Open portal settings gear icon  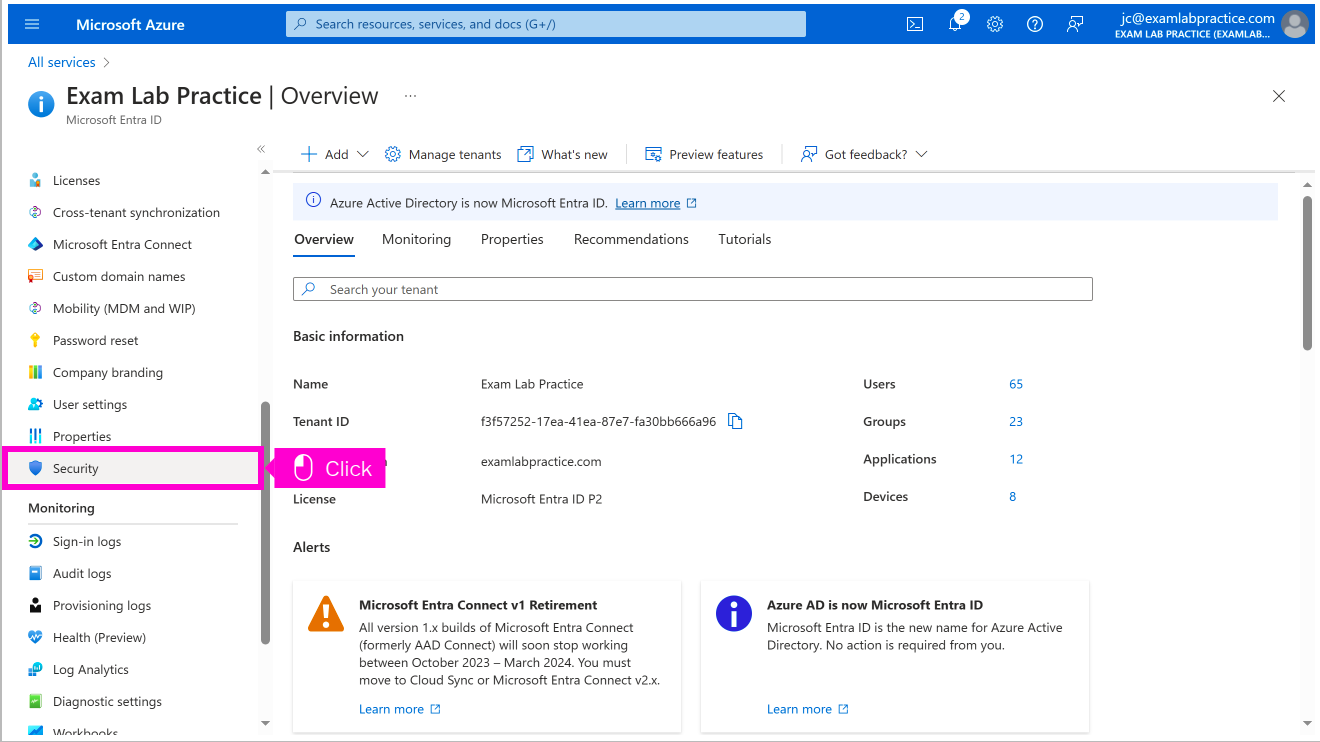tap(995, 24)
